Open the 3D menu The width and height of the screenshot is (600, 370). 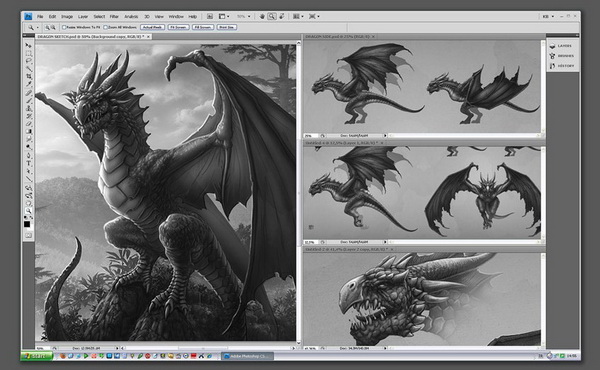147,16
